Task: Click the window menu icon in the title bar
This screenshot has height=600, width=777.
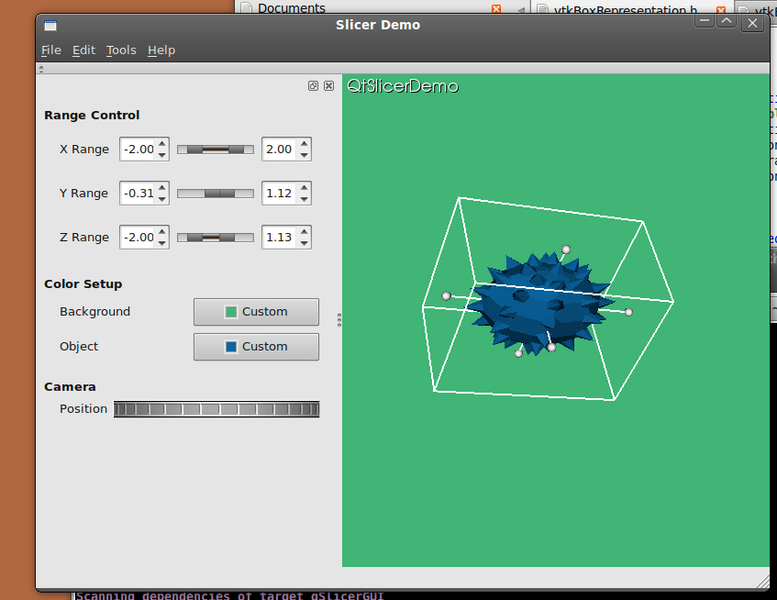Action: tap(51, 25)
